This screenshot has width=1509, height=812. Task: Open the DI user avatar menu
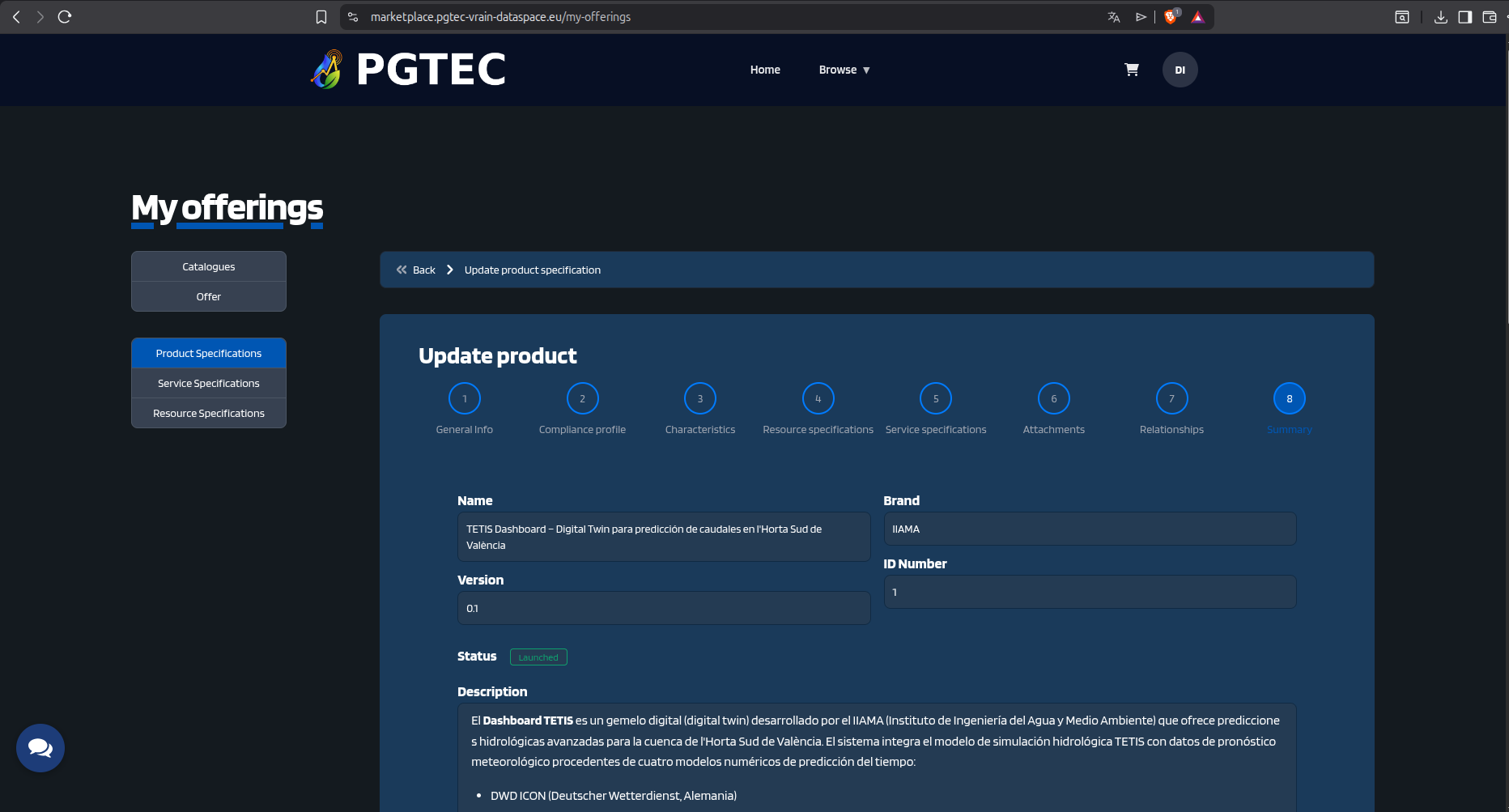(1180, 70)
